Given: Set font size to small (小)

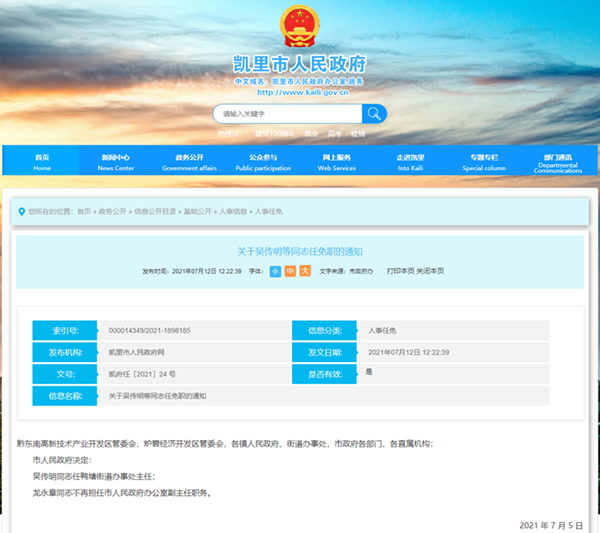Looking at the screenshot, I should pos(275,271).
